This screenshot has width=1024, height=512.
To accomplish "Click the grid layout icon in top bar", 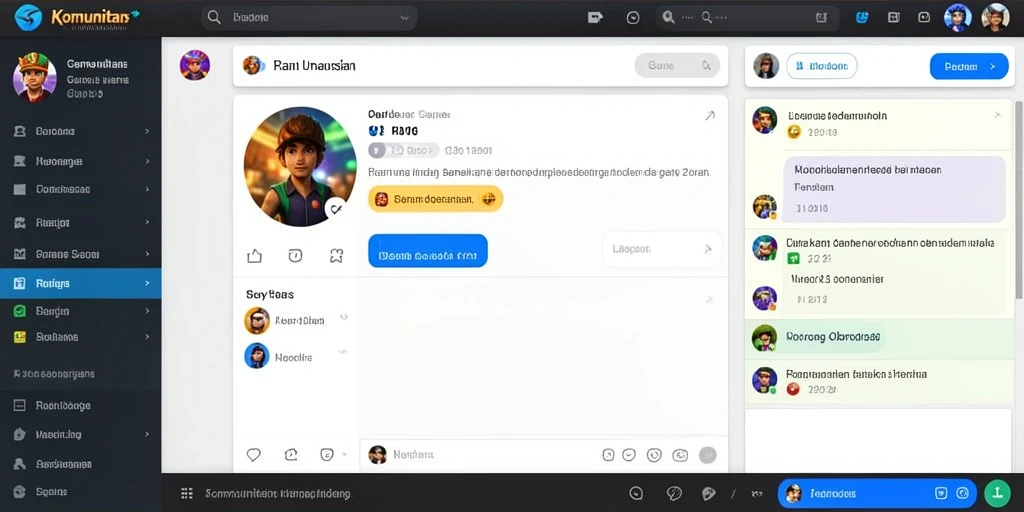I will [894, 18].
